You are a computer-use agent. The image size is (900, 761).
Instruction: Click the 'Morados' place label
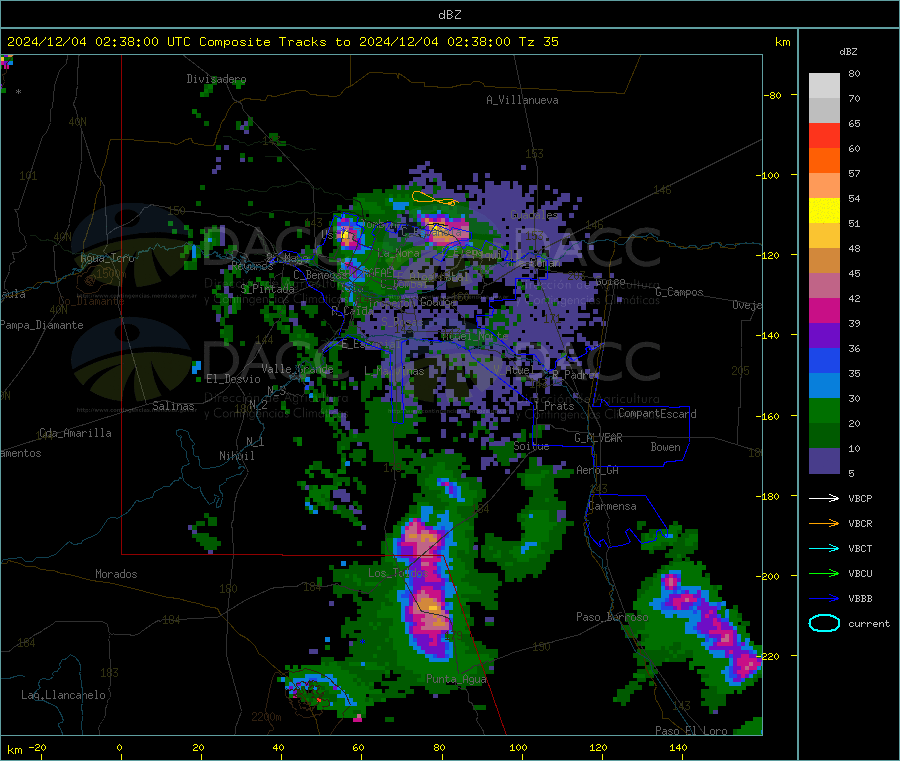[116, 574]
